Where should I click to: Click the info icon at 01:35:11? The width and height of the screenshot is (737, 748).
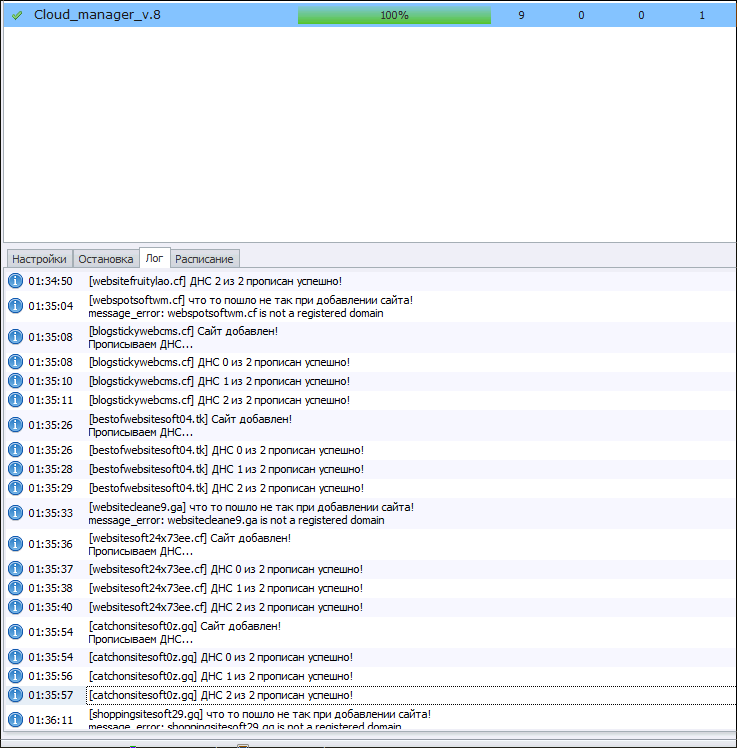15,400
